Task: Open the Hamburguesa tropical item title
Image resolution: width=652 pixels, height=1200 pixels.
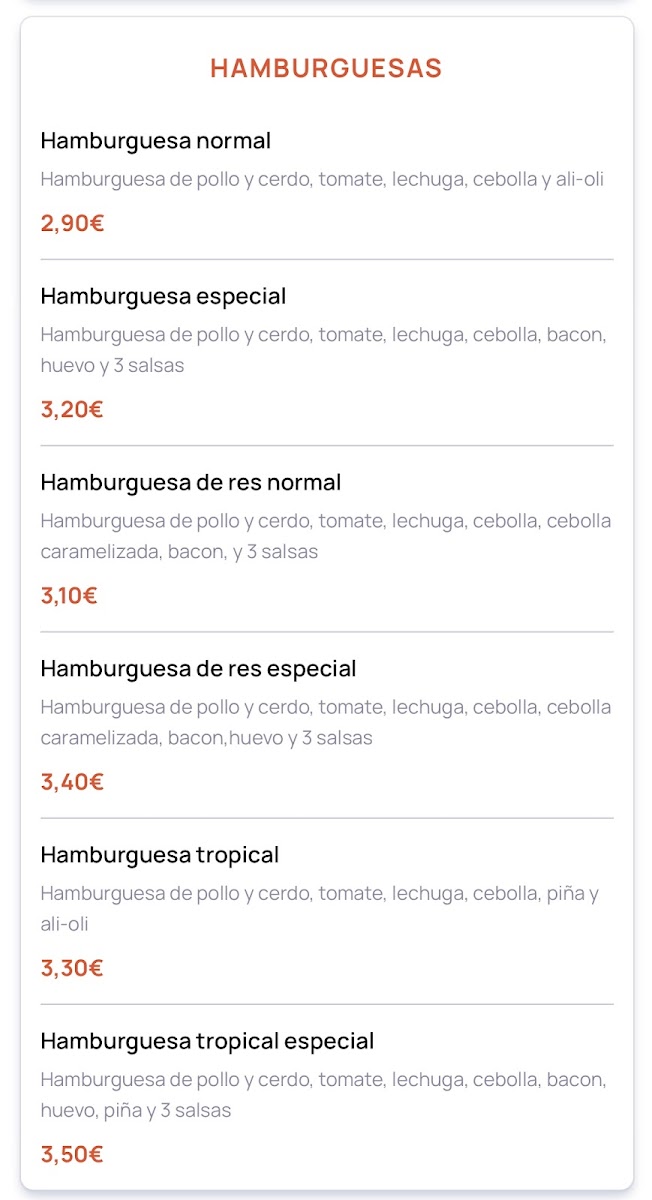Action: (159, 855)
